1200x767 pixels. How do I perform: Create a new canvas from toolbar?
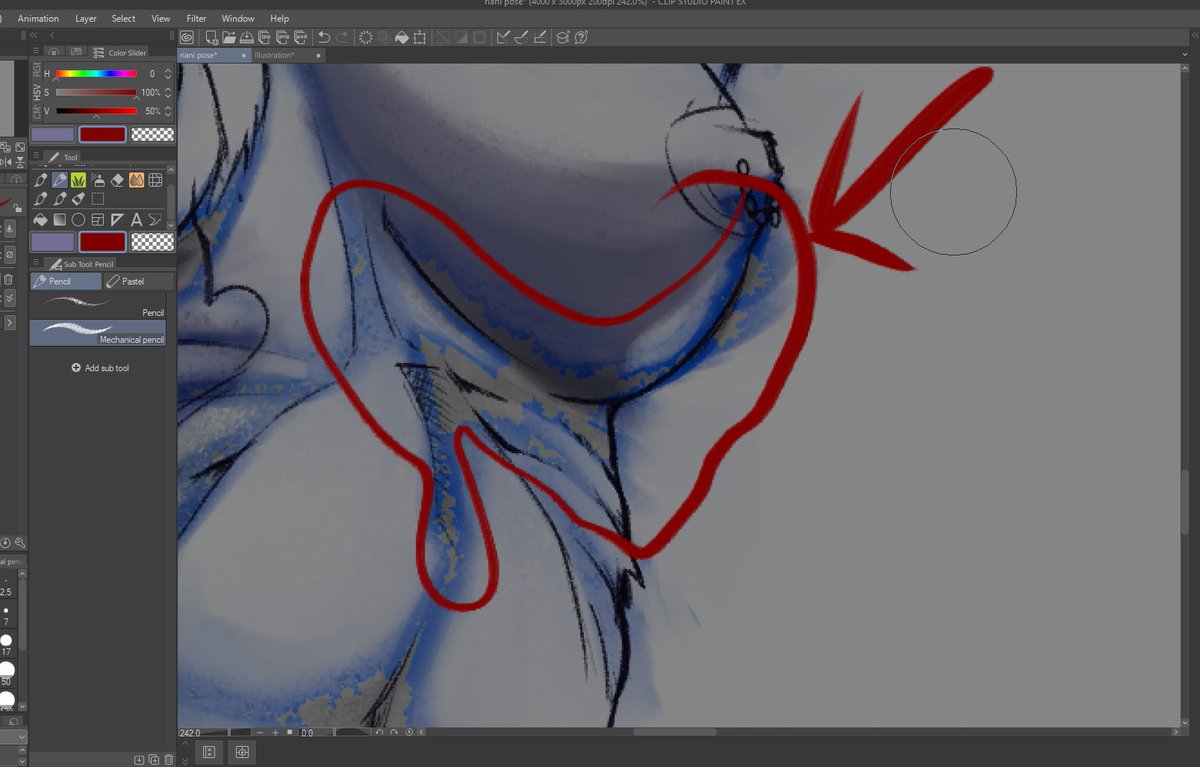coord(212,37)
